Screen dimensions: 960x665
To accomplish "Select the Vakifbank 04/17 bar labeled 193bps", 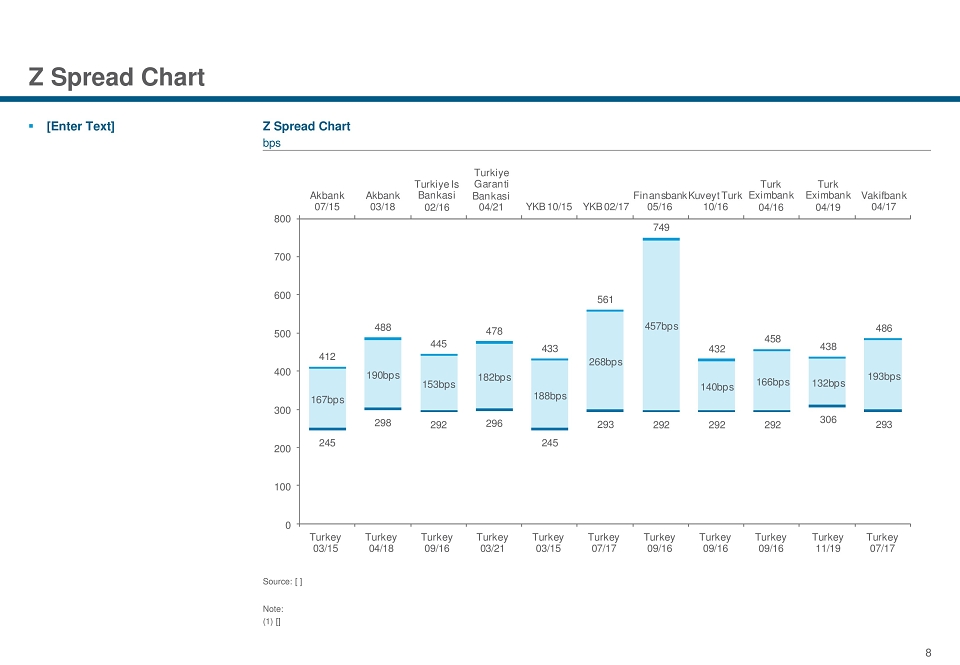I will pos(883,375).
